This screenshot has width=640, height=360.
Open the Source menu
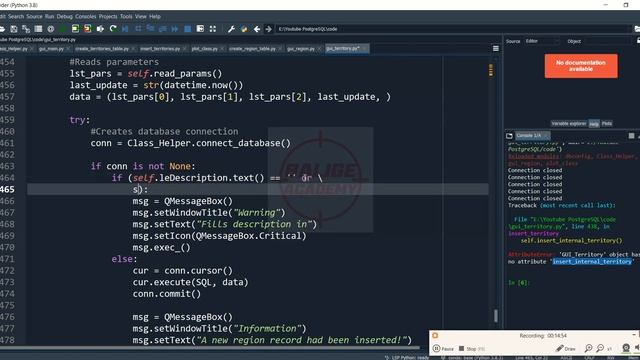coord(34,16)
